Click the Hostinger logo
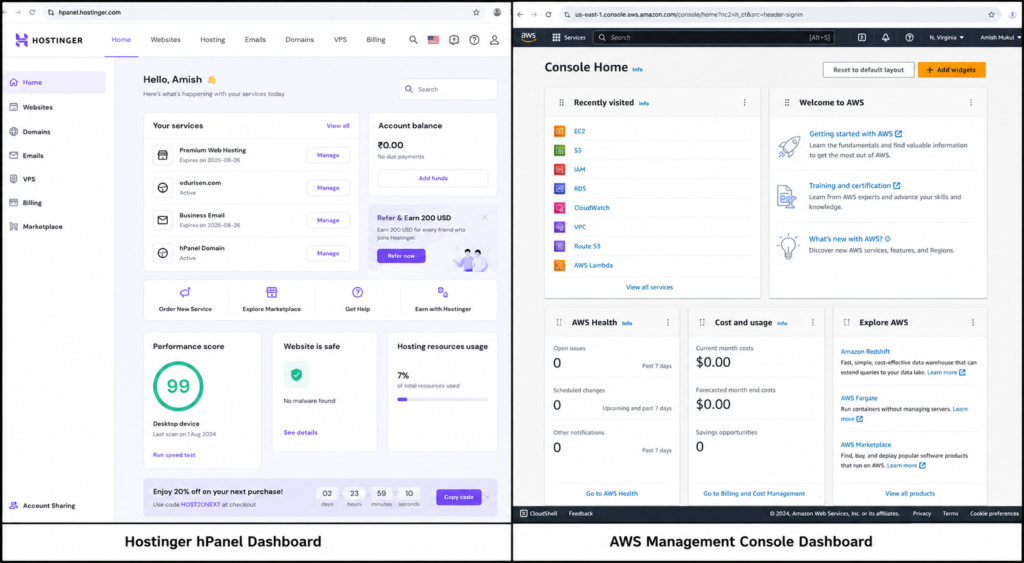This screenshot has width=1024, height=563. click(x=49, y=40)
